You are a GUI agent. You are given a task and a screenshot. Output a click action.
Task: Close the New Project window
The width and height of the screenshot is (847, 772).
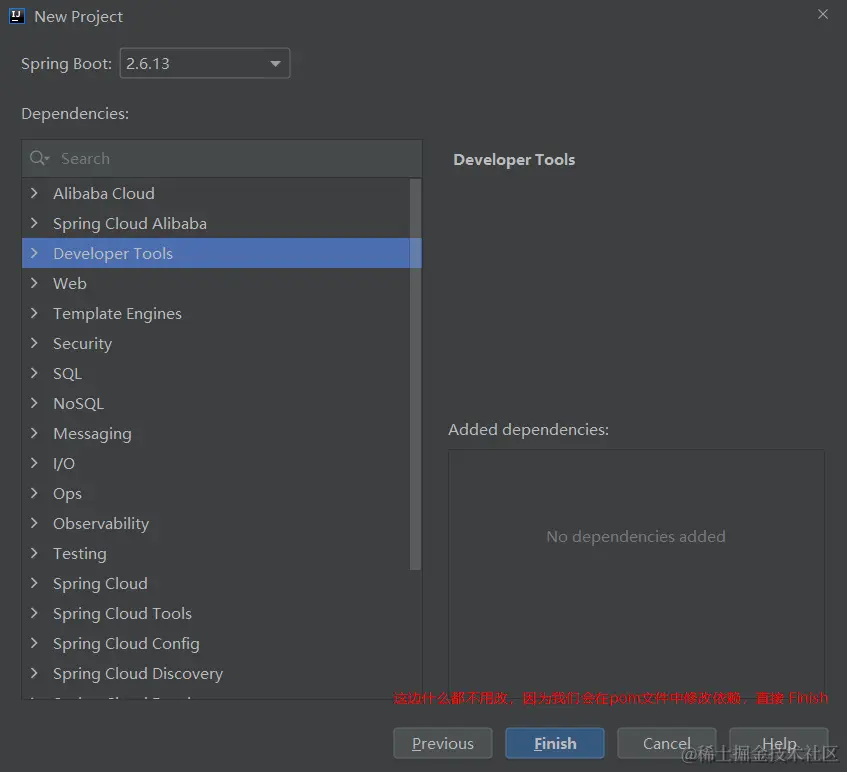pos(823,15)
